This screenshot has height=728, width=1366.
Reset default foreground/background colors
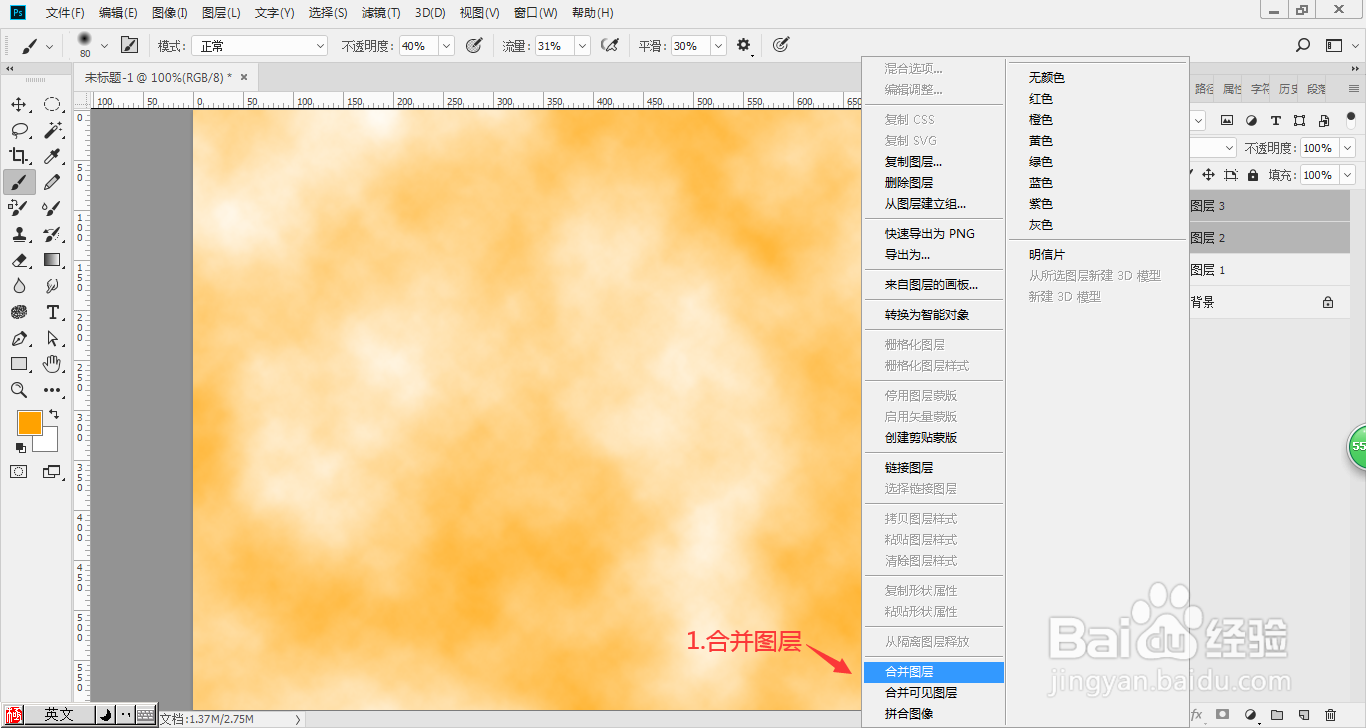[x=20, y=447]
